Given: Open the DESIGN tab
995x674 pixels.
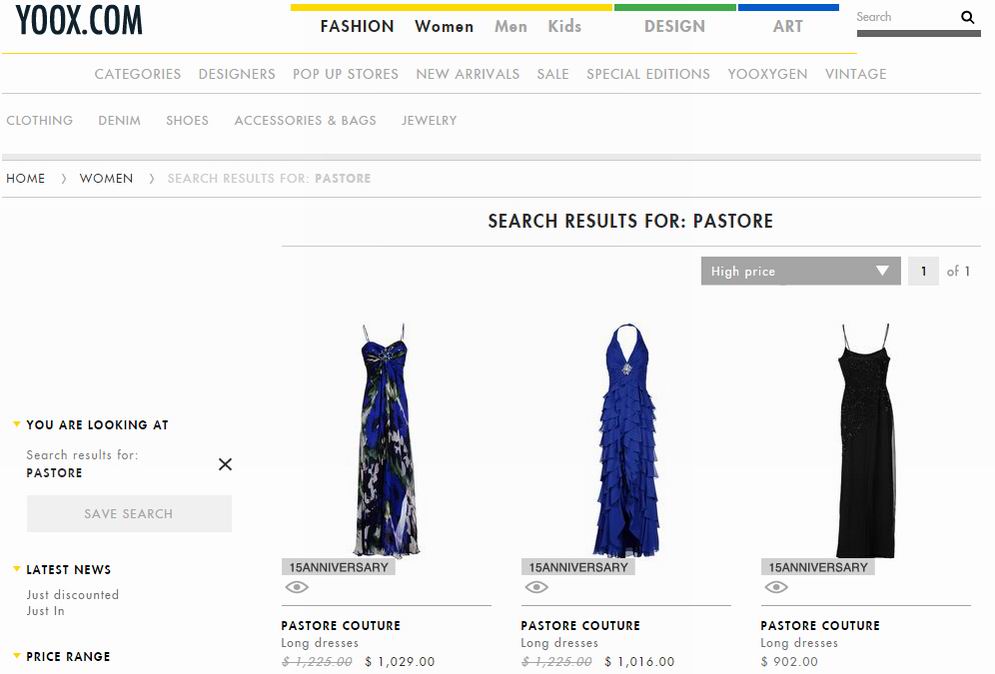Looking at the screenshot, I should 675,26.
